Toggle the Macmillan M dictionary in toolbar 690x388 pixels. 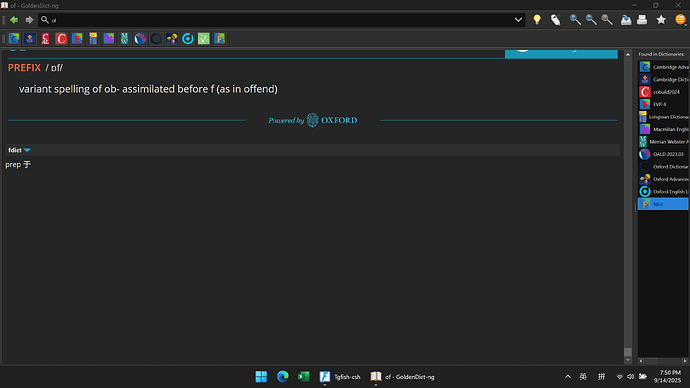coord(109,39)
